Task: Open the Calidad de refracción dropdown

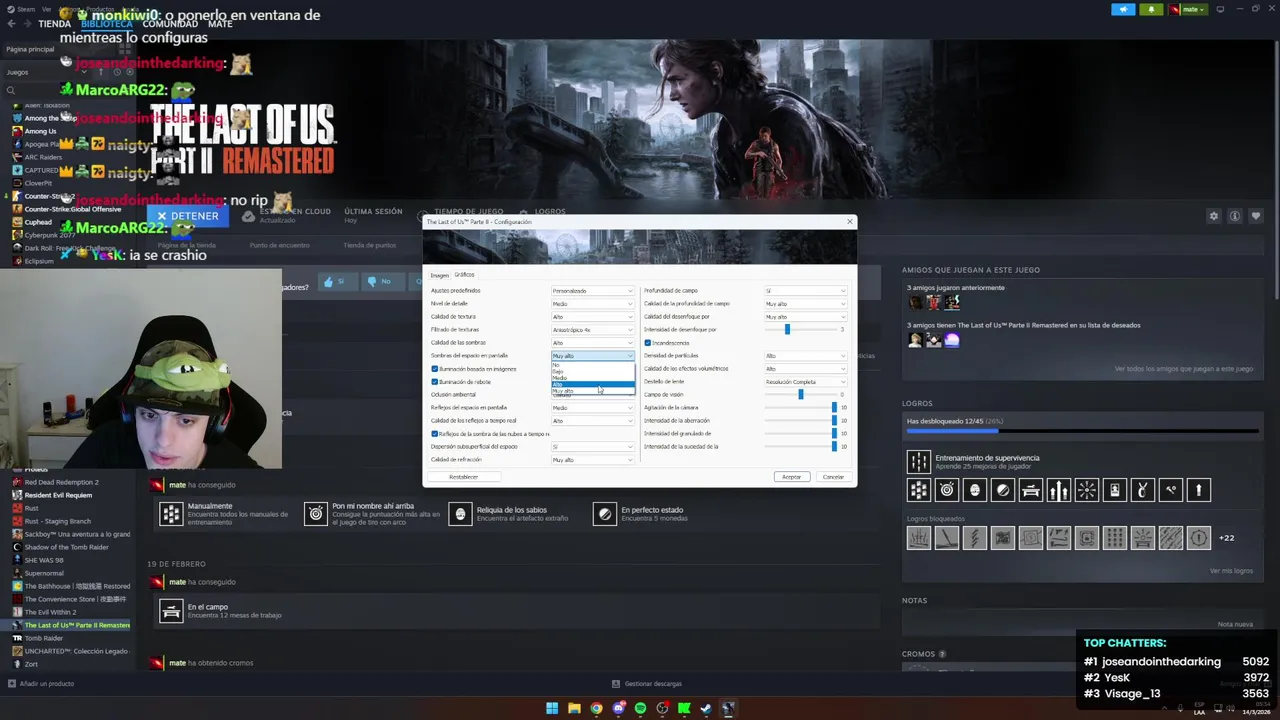Action: click(593, 460)
